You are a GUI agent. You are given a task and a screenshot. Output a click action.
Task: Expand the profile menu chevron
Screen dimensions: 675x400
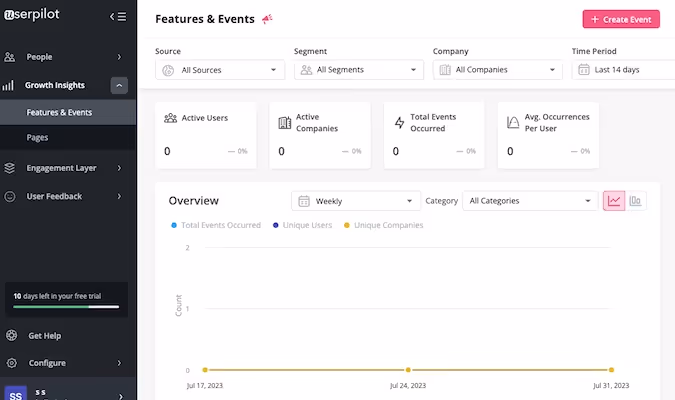121,396
